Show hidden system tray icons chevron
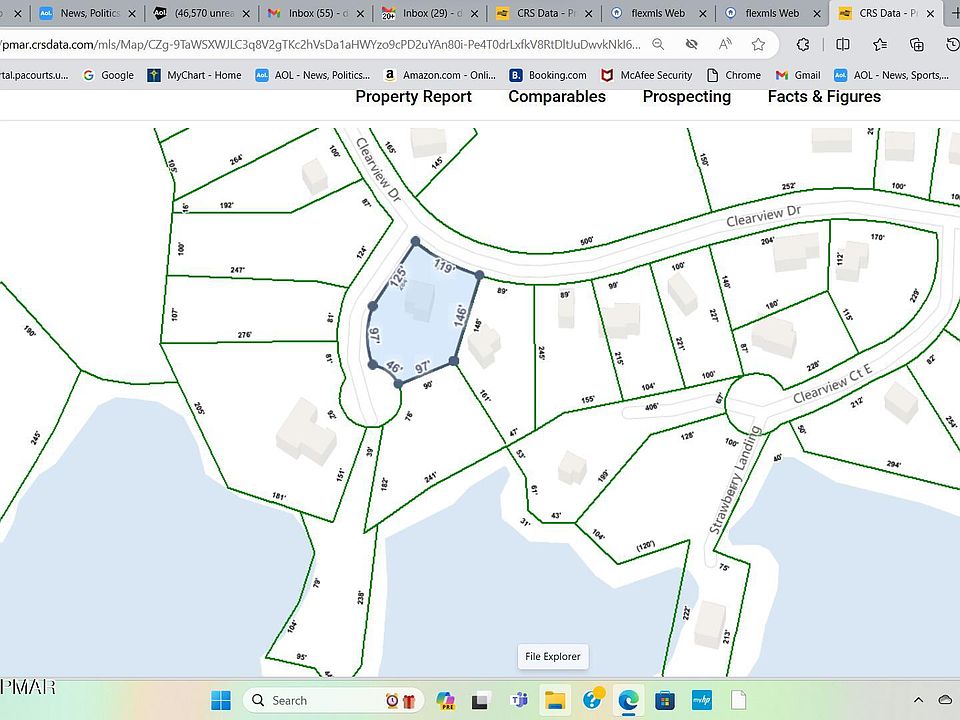Image resolution: width=960 pixels, height=720 pixels. 918,700
